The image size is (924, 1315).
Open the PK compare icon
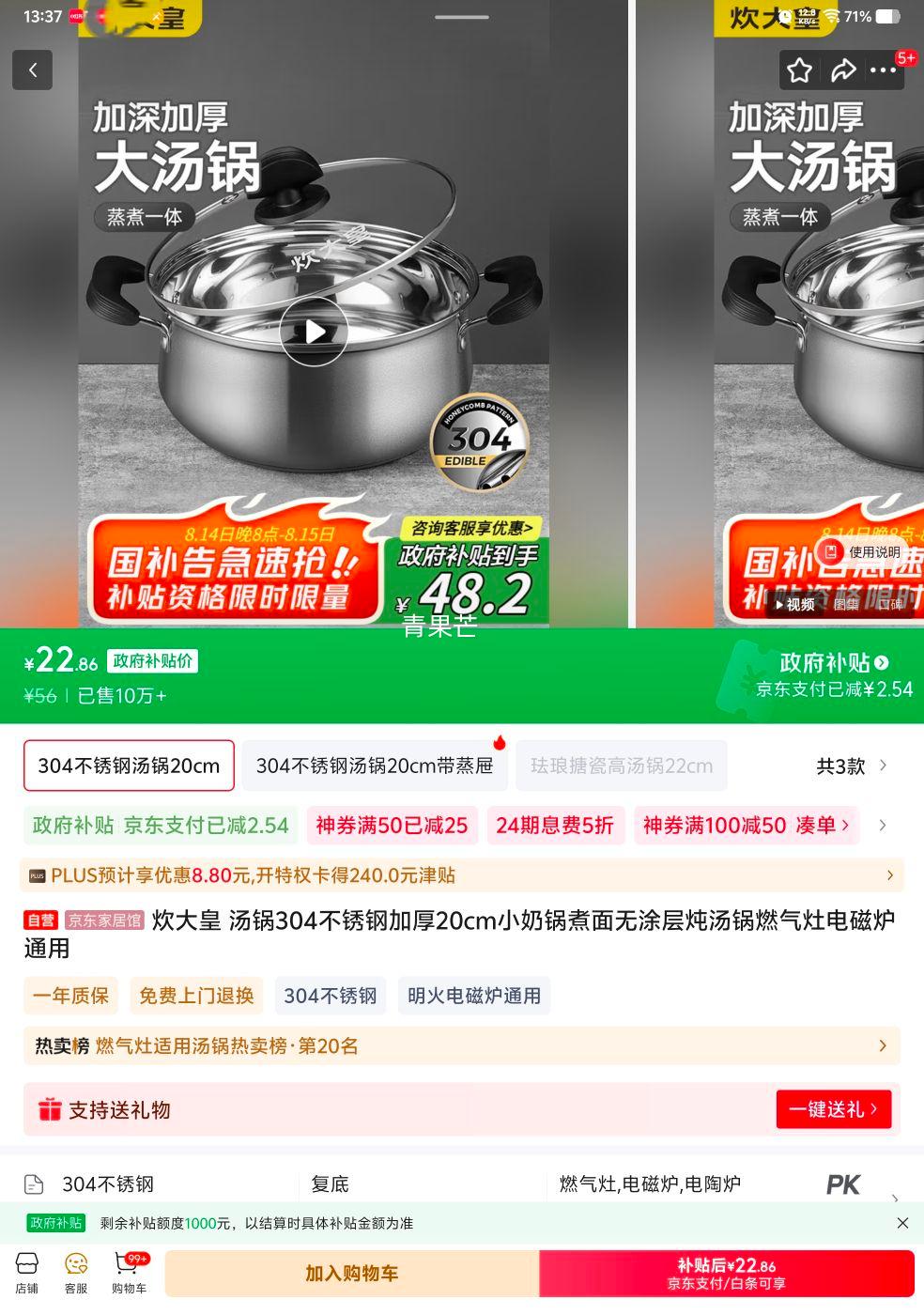[x=843, y=1185]
